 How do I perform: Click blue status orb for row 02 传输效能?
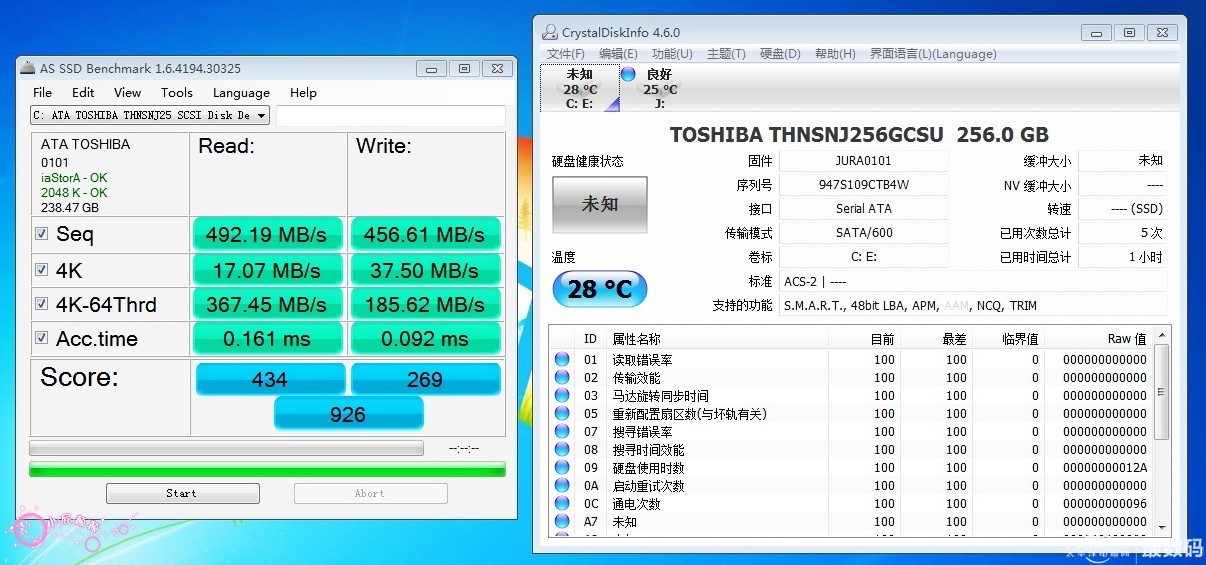(x=562, y=378)
